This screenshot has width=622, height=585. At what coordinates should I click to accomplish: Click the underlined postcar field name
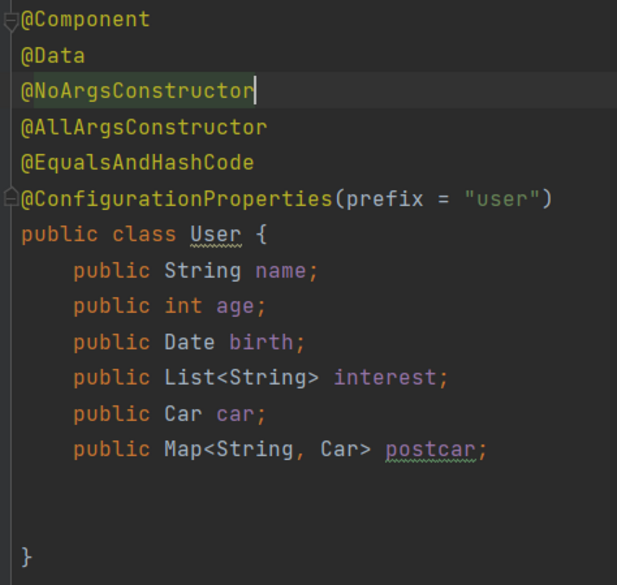click(430, 450)
